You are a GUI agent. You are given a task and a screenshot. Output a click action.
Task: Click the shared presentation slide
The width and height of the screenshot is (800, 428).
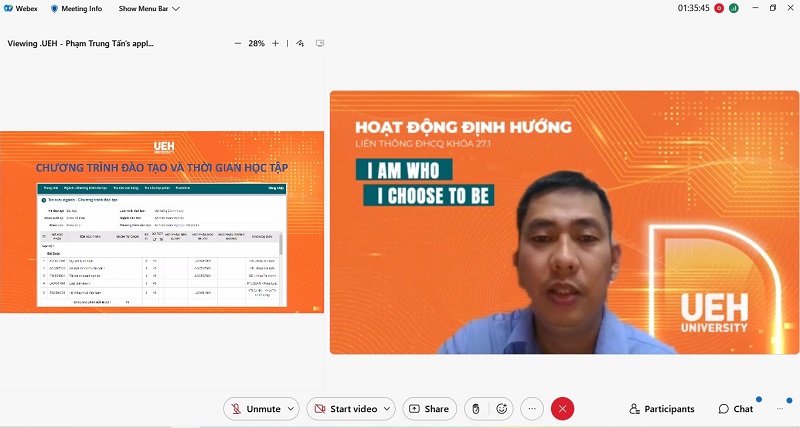tap(162, 222)
